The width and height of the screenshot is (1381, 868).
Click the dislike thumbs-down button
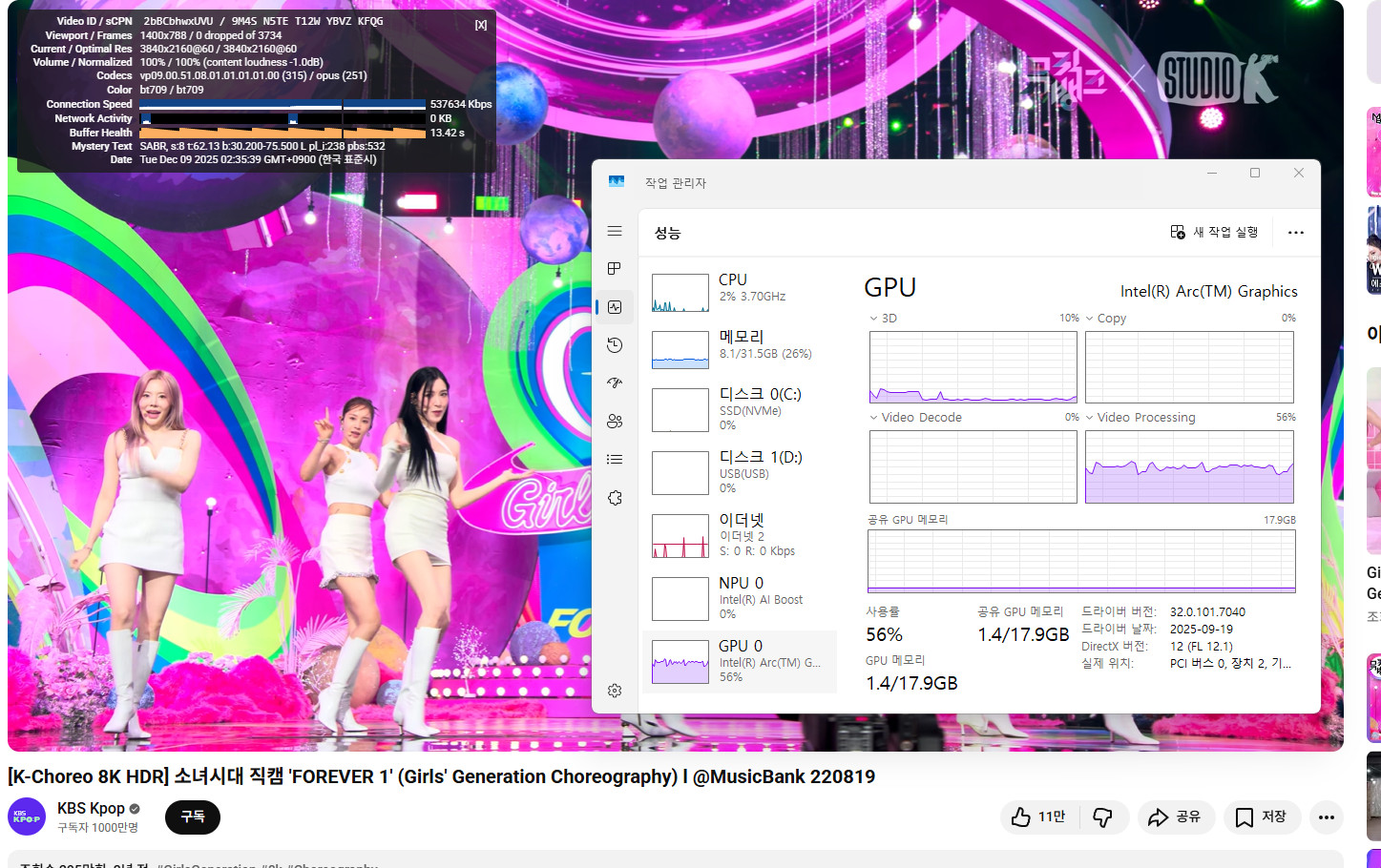click(x=1103, y=817)
